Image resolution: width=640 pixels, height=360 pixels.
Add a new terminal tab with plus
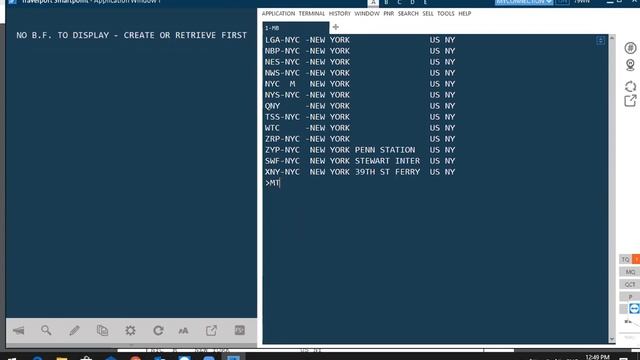(x=336, y=27)
